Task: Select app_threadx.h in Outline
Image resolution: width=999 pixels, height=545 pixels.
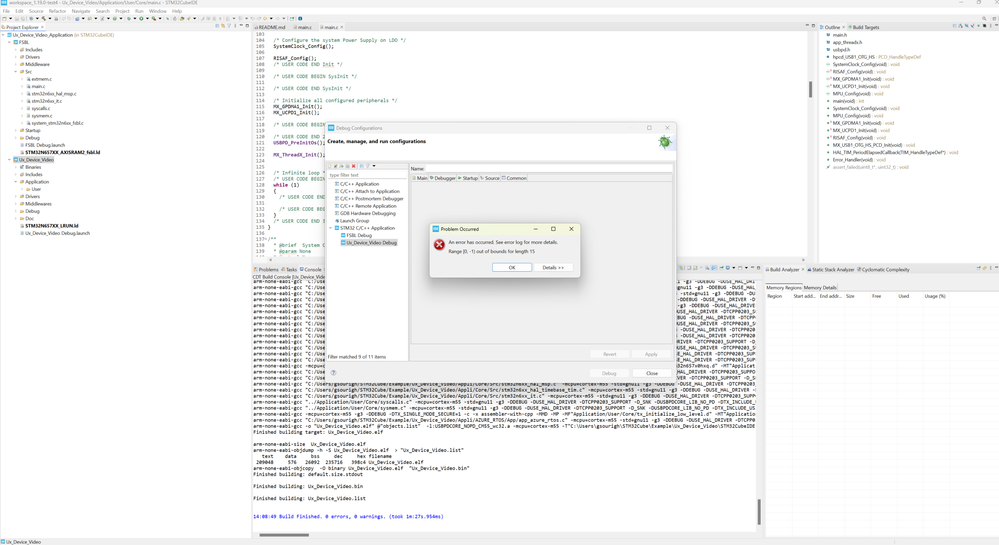Action: (847, 42)
